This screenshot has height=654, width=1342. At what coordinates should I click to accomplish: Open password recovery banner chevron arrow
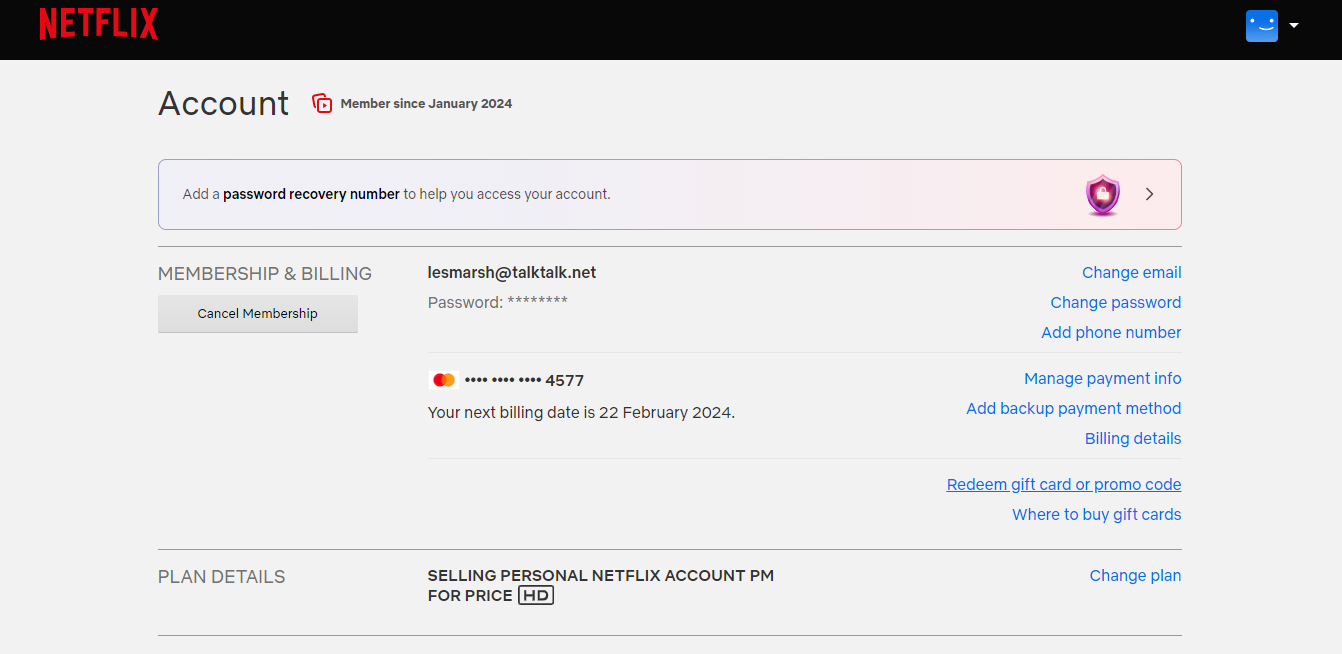pyautogui.click(x=1150, y=194)
